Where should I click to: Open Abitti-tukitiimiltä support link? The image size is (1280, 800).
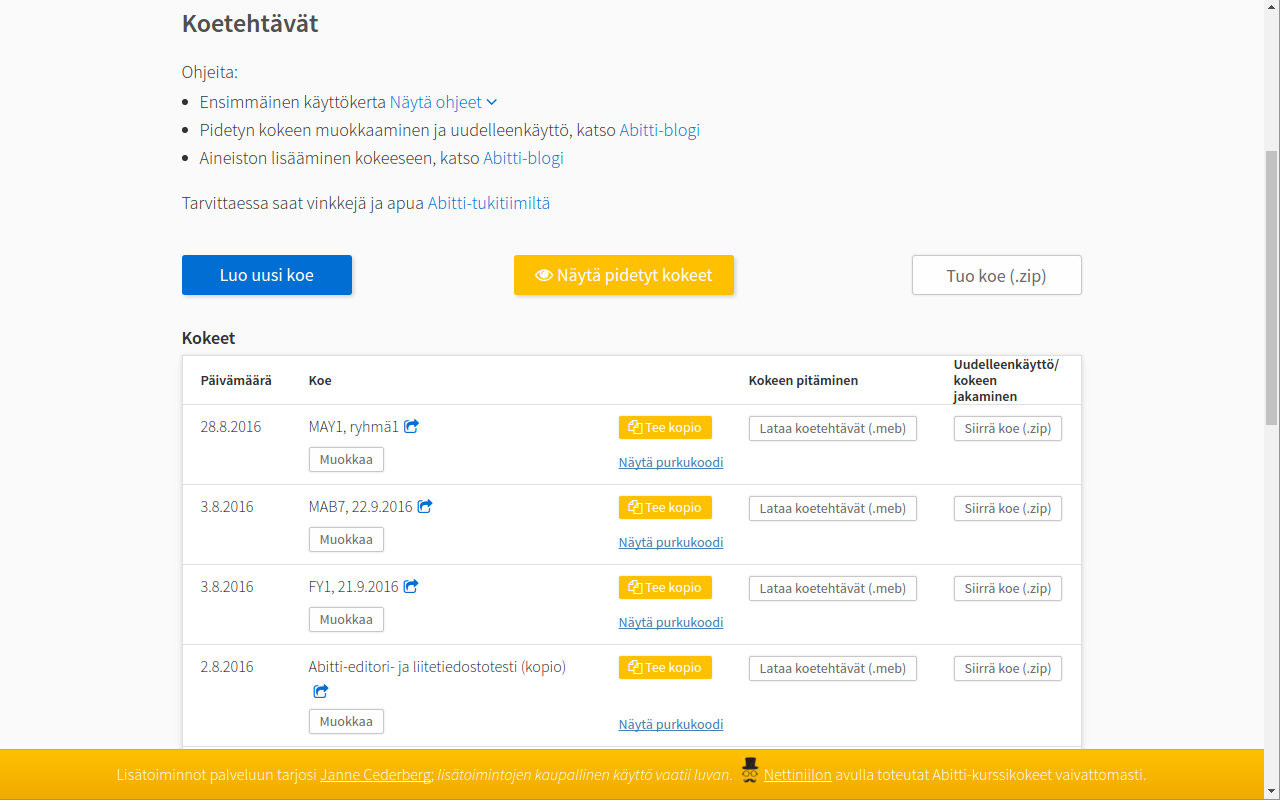[x=489, y=203]
